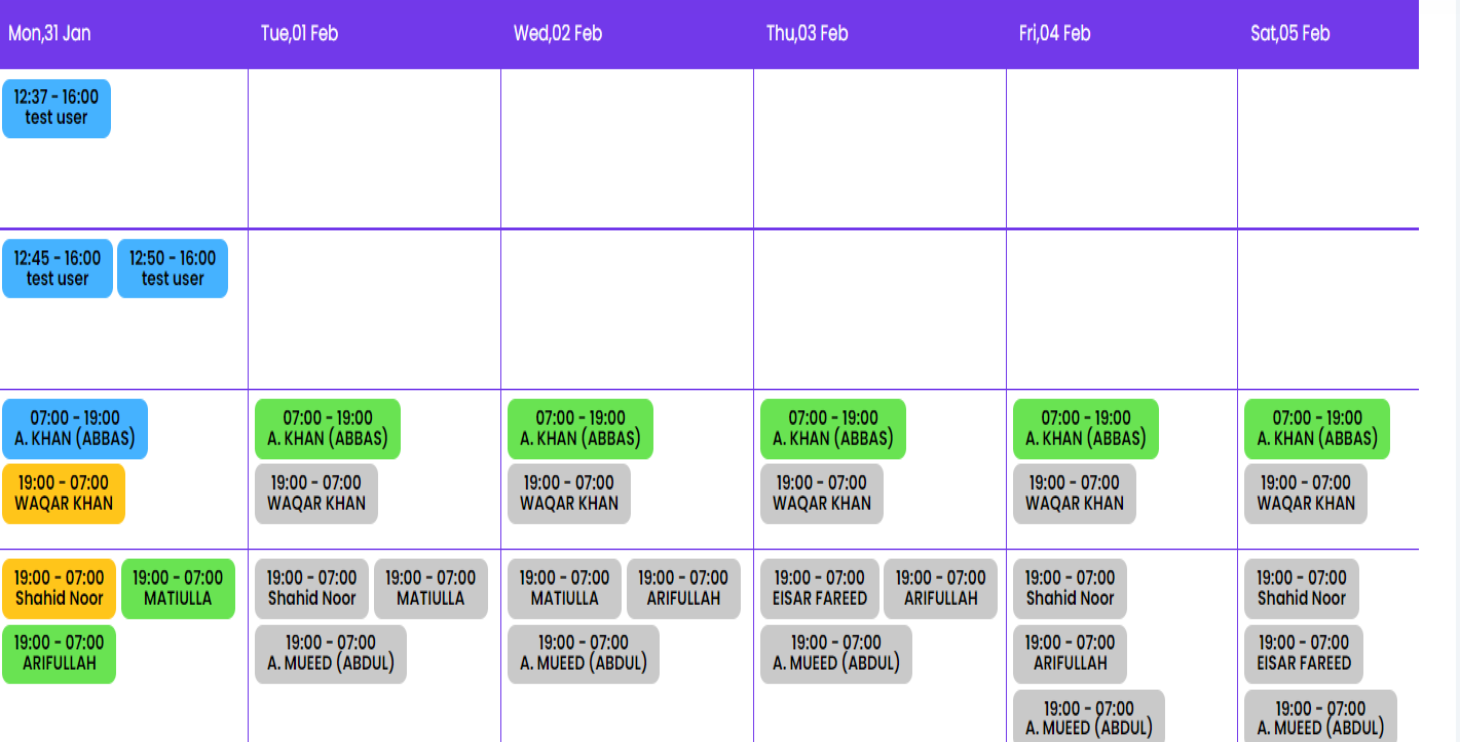Open Saturday's A. MUEED (ABDUL) shift
This screenshot has height=742, width=1460.
[x=1321, y=717]
